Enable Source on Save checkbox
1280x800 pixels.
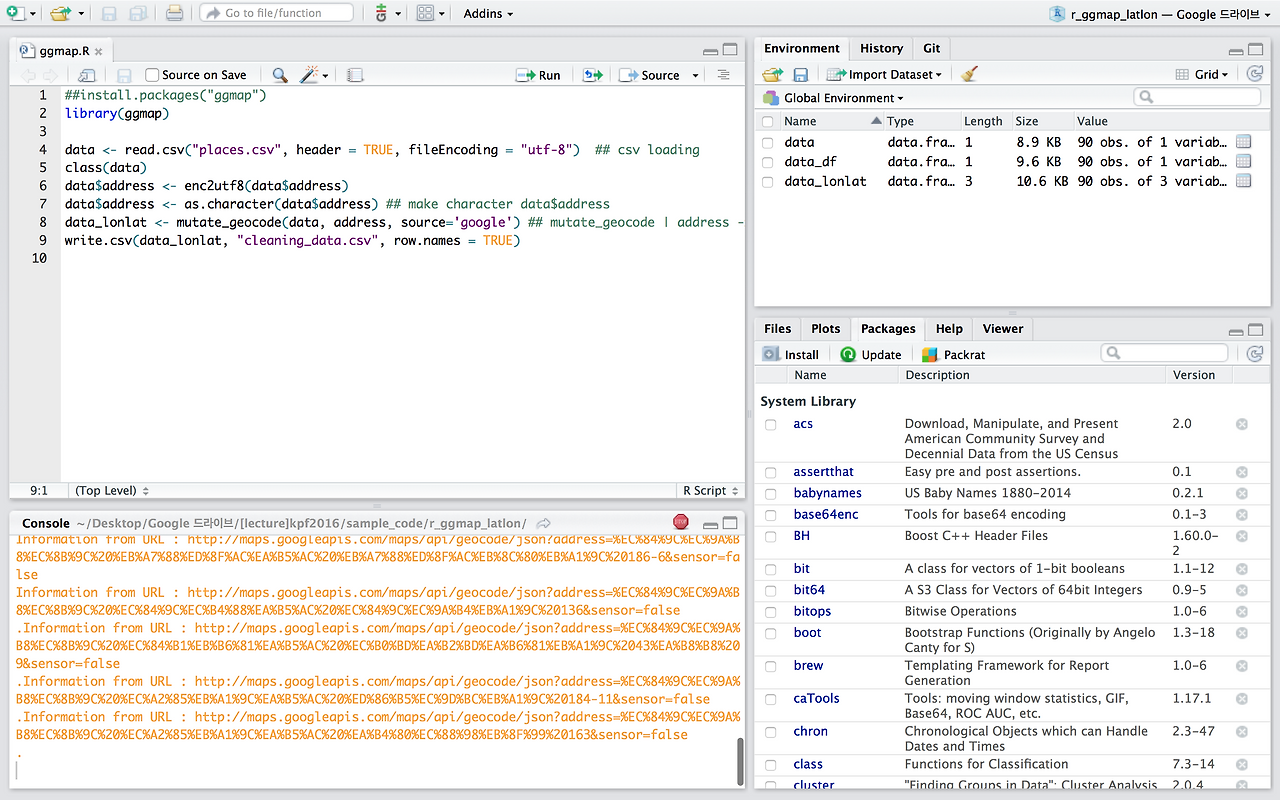click(x=152, y=75)
